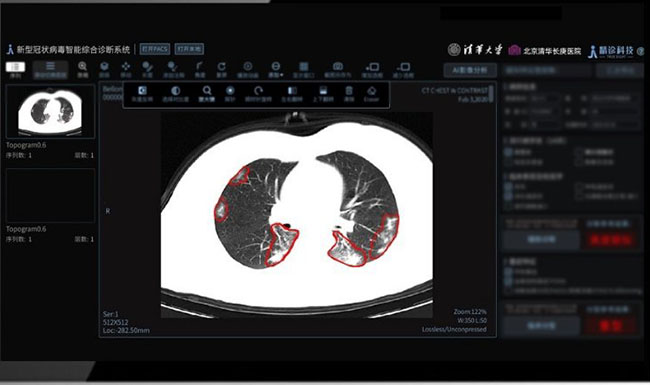Select the magnifier zoom tool in top toolbar
Image resolution: width=650 pixels, height=385 pixels.
82,69
